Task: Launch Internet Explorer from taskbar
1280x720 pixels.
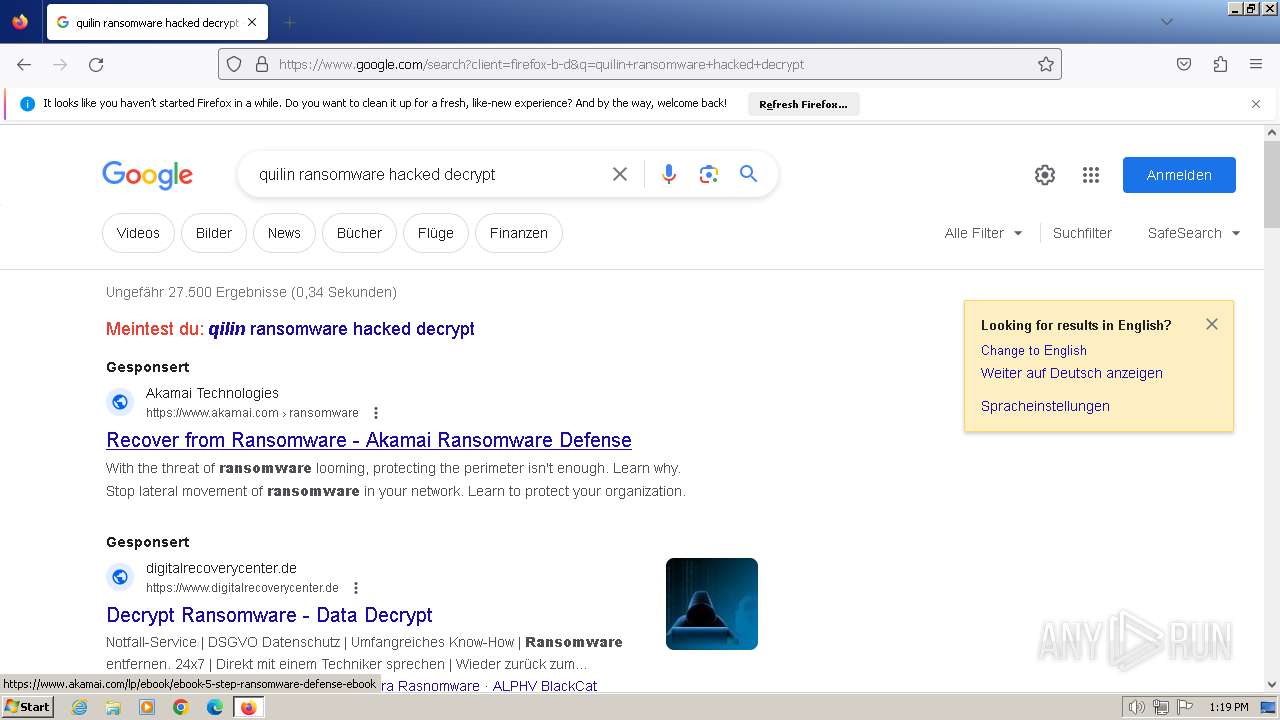Action: (x=80, y=707)
